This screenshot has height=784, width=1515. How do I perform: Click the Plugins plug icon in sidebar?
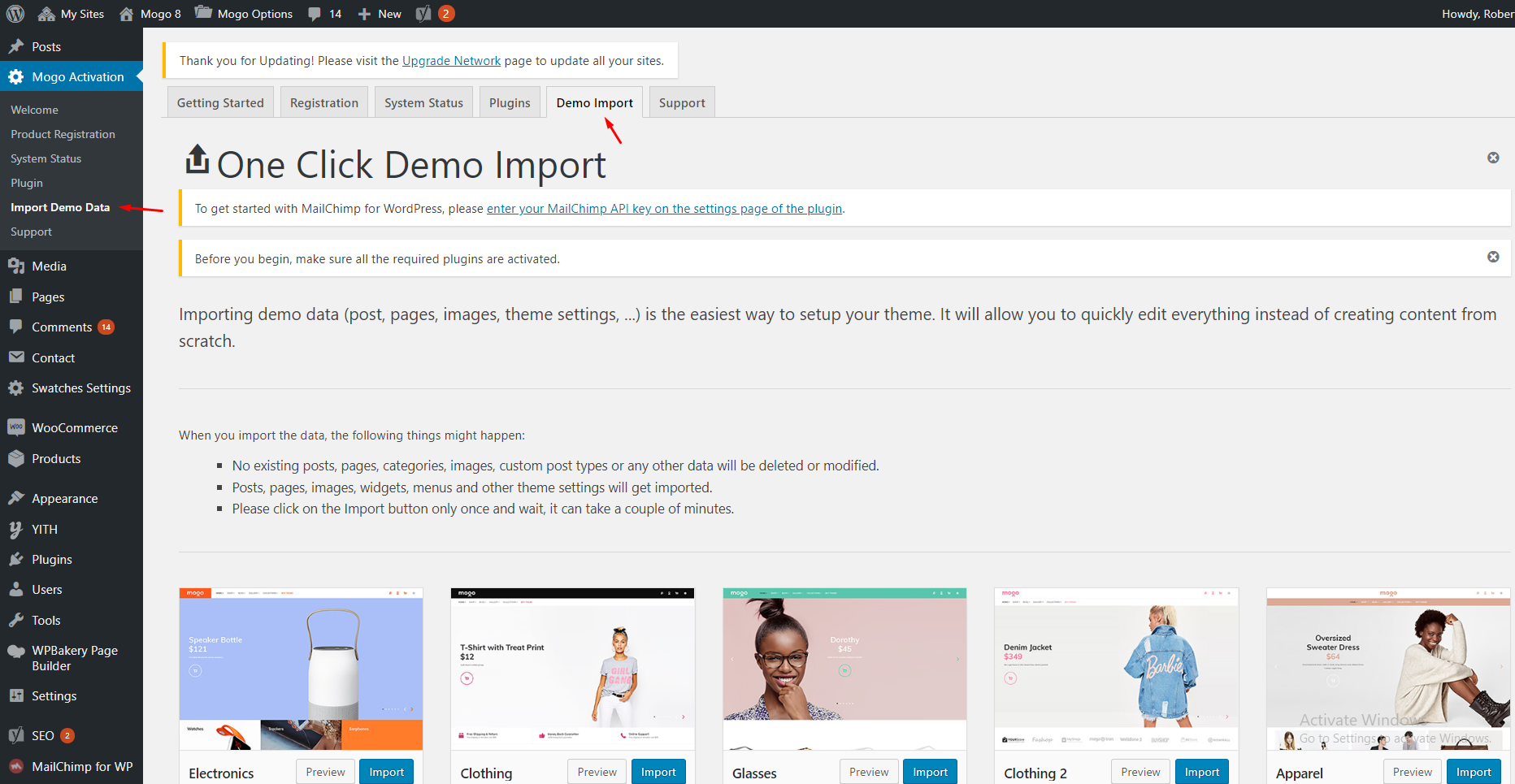point(16,559)
